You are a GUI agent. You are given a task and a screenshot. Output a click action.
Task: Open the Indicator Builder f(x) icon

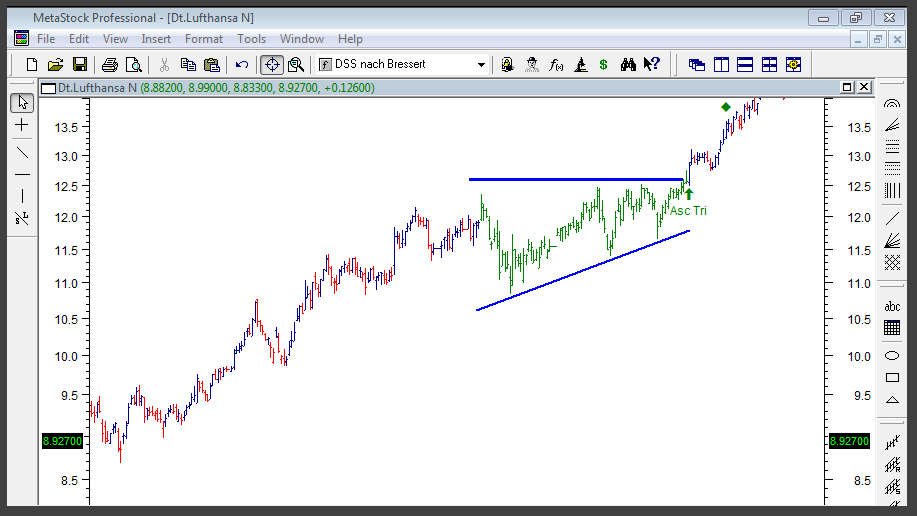556,64
